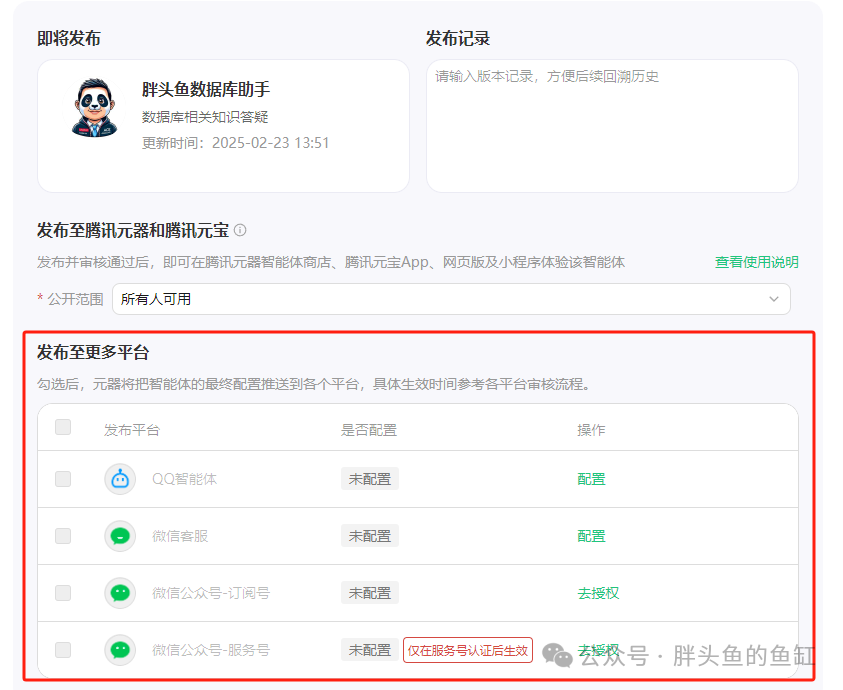Enable the 微信公众号-订阅号 checkbox
843x690 pixels.
(x=63, y=593)
